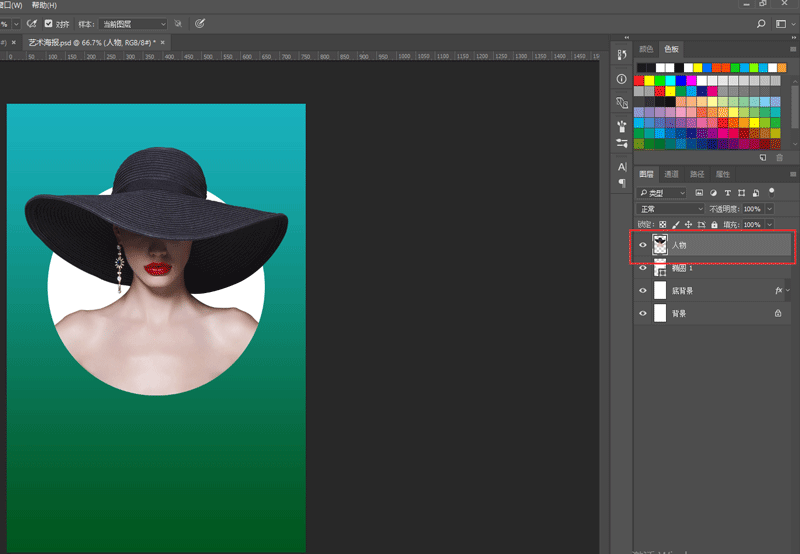This screenshot has width=800, height=554.
Task: Expand effects arrow on 底背景 layer
Action: tap(788, 290)
